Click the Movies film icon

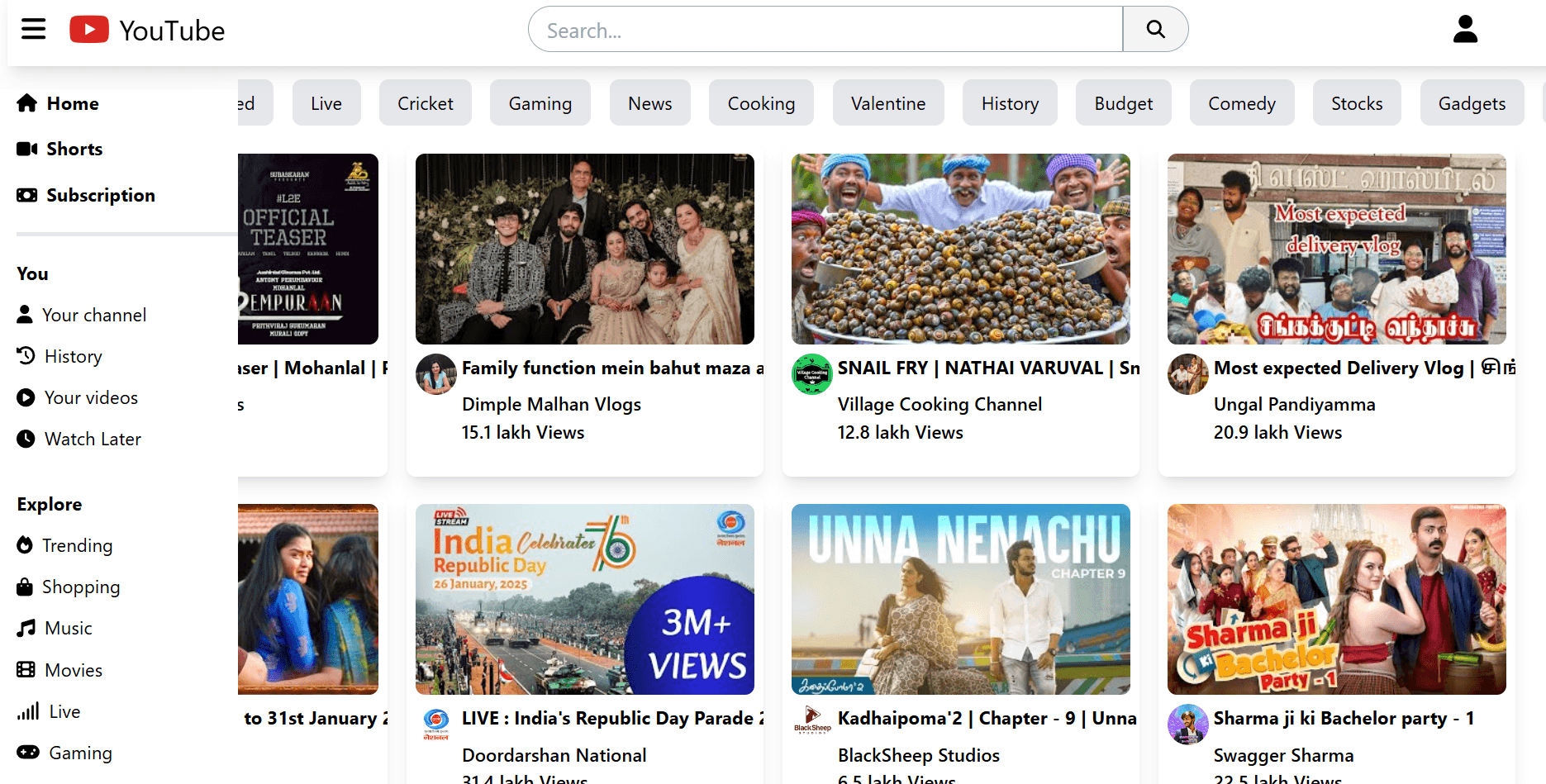26,669
